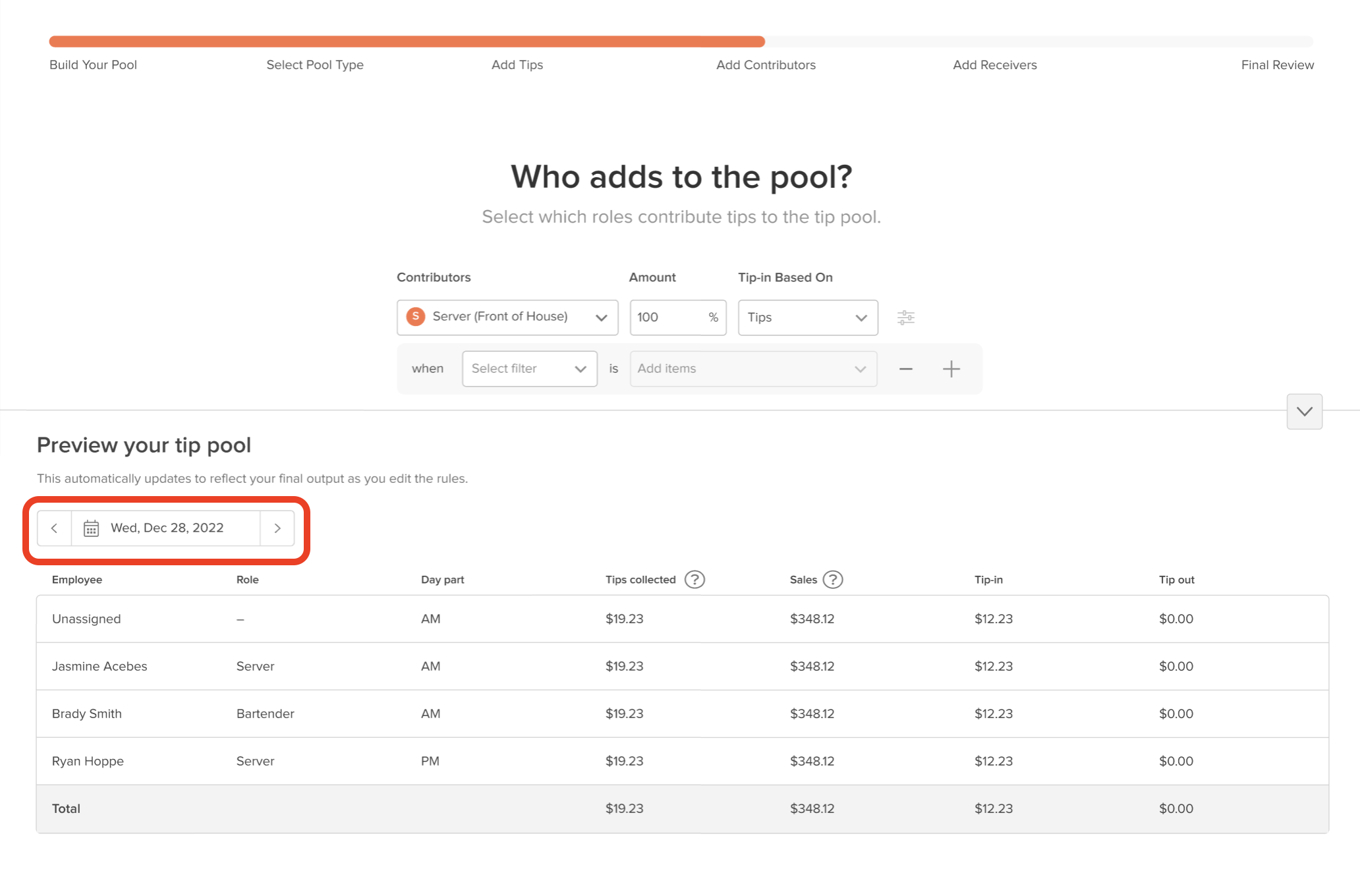Select the Add Receivers step

click(994, 65)
